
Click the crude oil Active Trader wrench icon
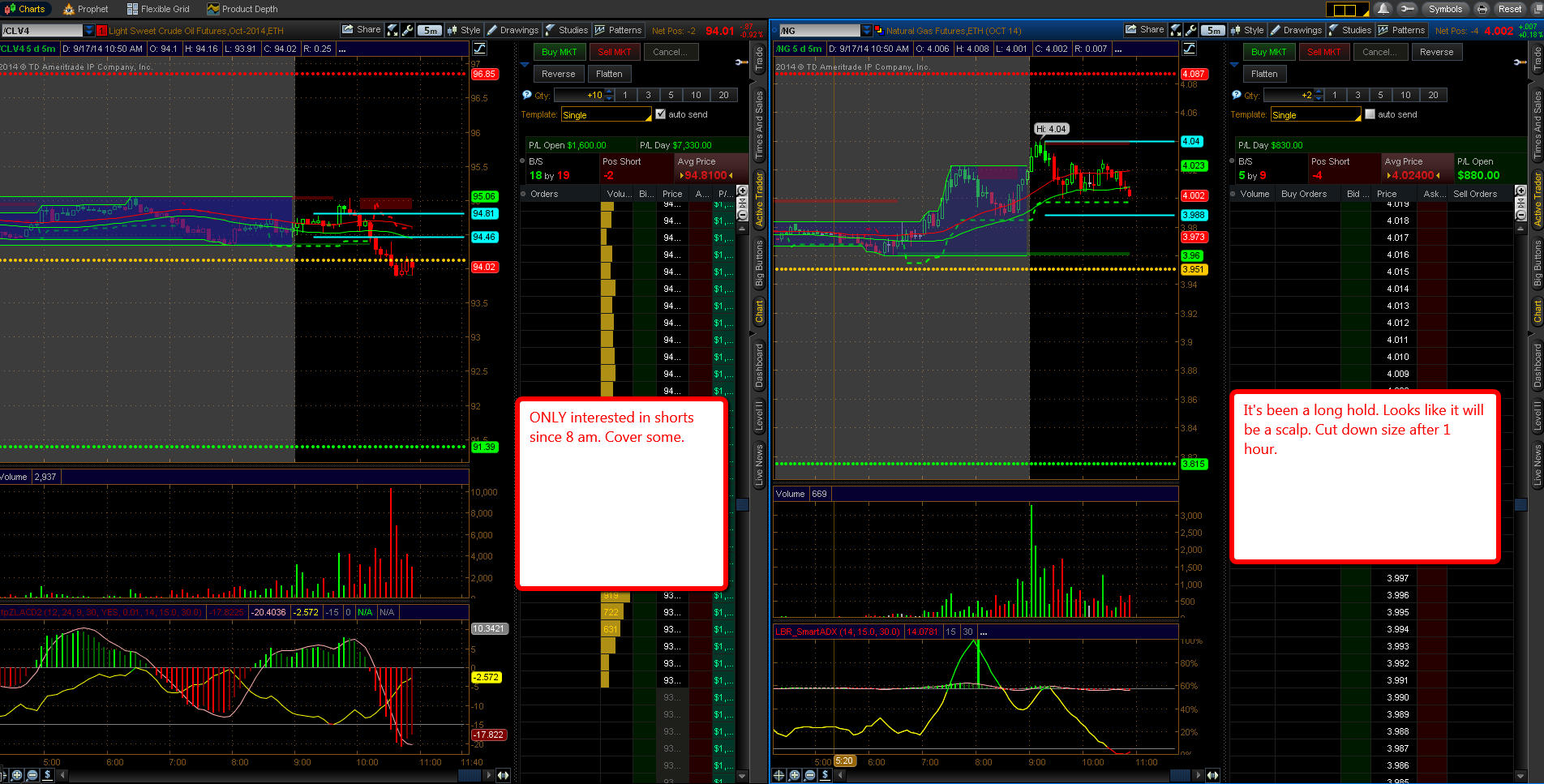point(740,62)
